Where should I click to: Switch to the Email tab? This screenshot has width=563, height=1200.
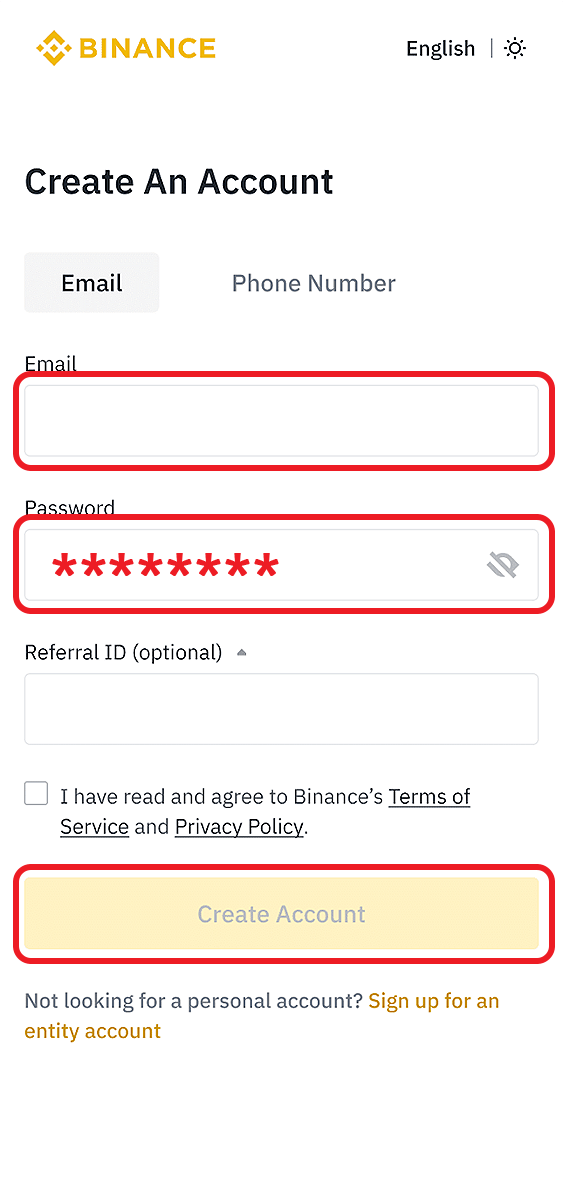(92, 283)
